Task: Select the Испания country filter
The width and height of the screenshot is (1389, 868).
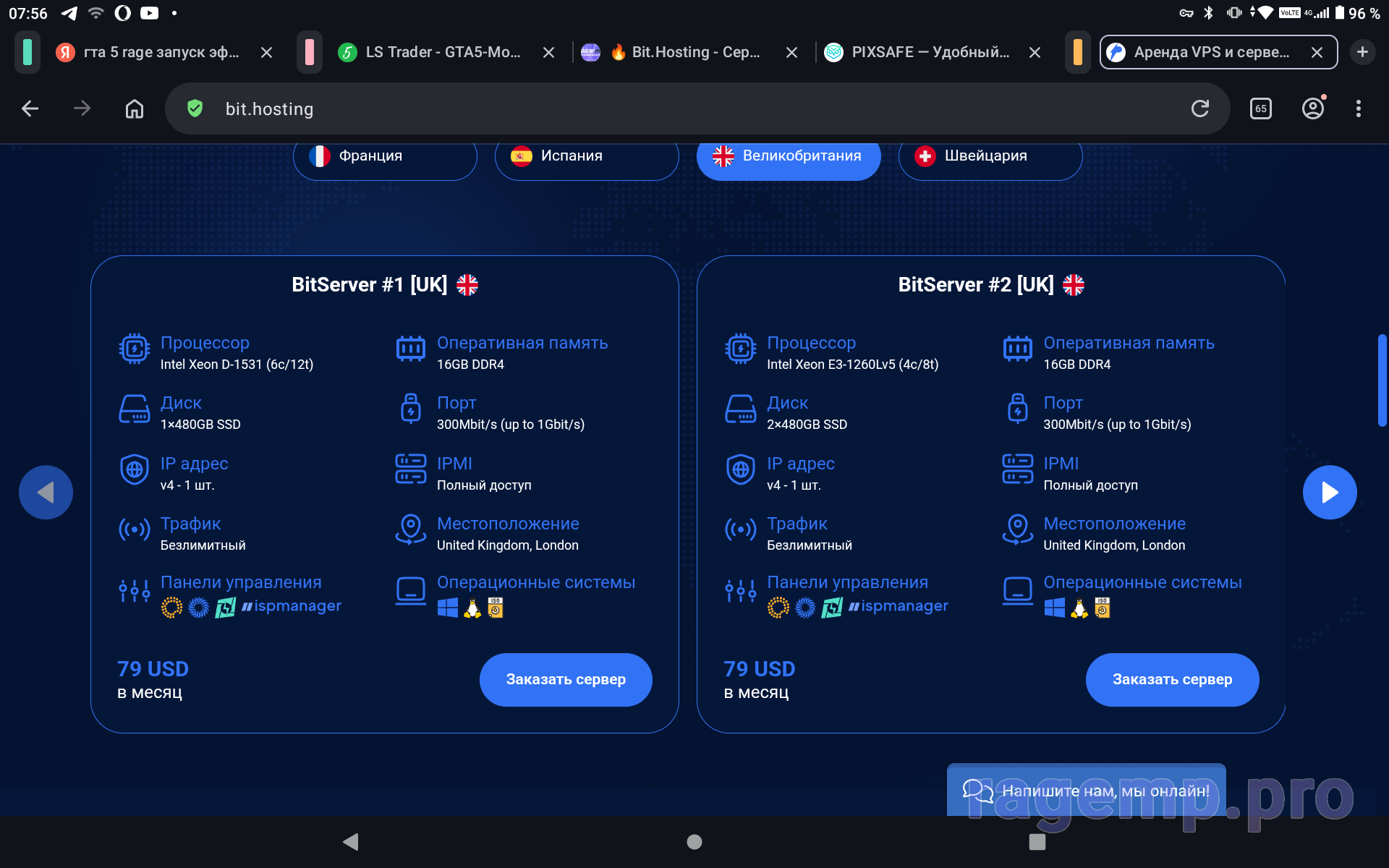Action: point(586,156)
